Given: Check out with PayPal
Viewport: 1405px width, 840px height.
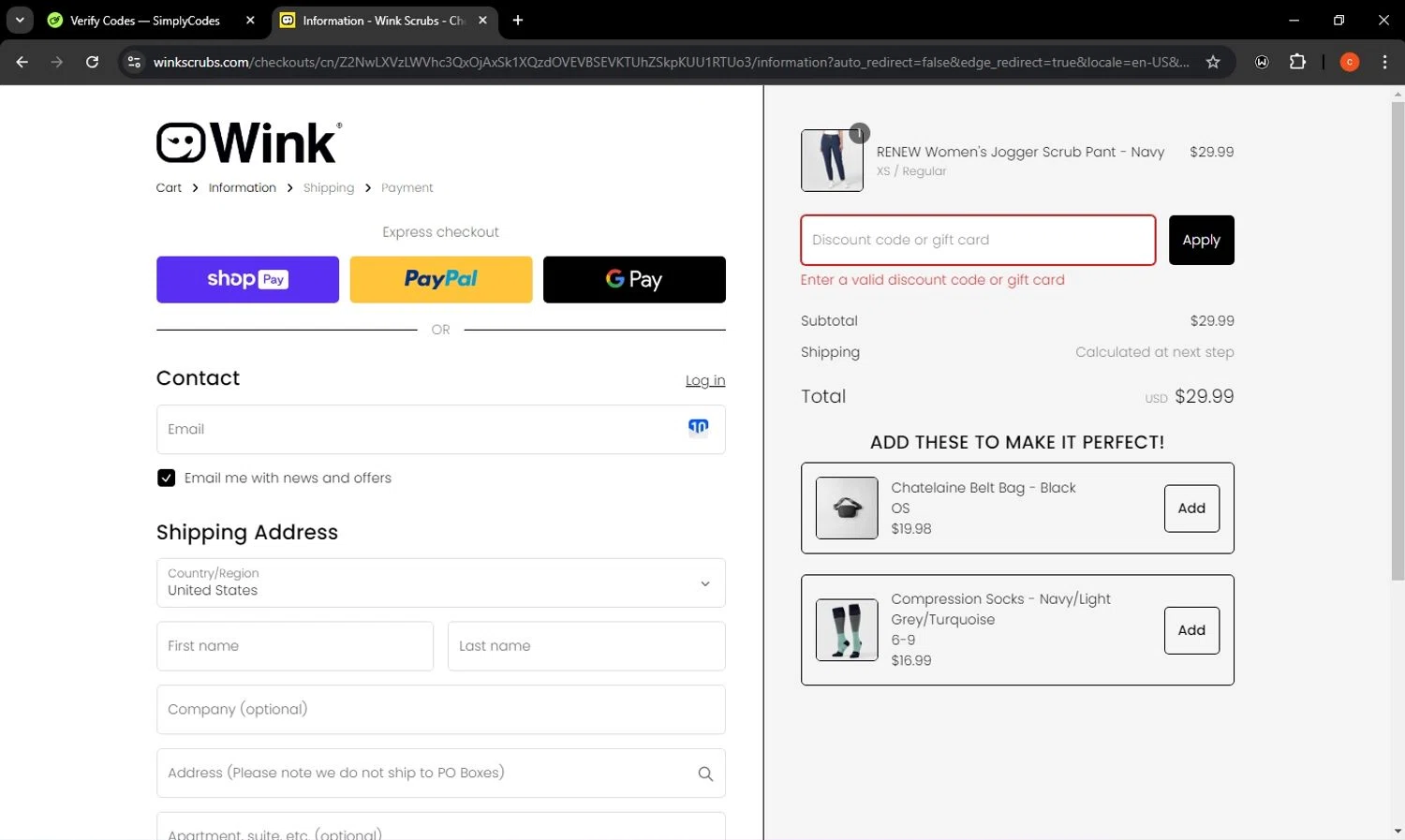Looking at the screenshot, I should point(441,279).
